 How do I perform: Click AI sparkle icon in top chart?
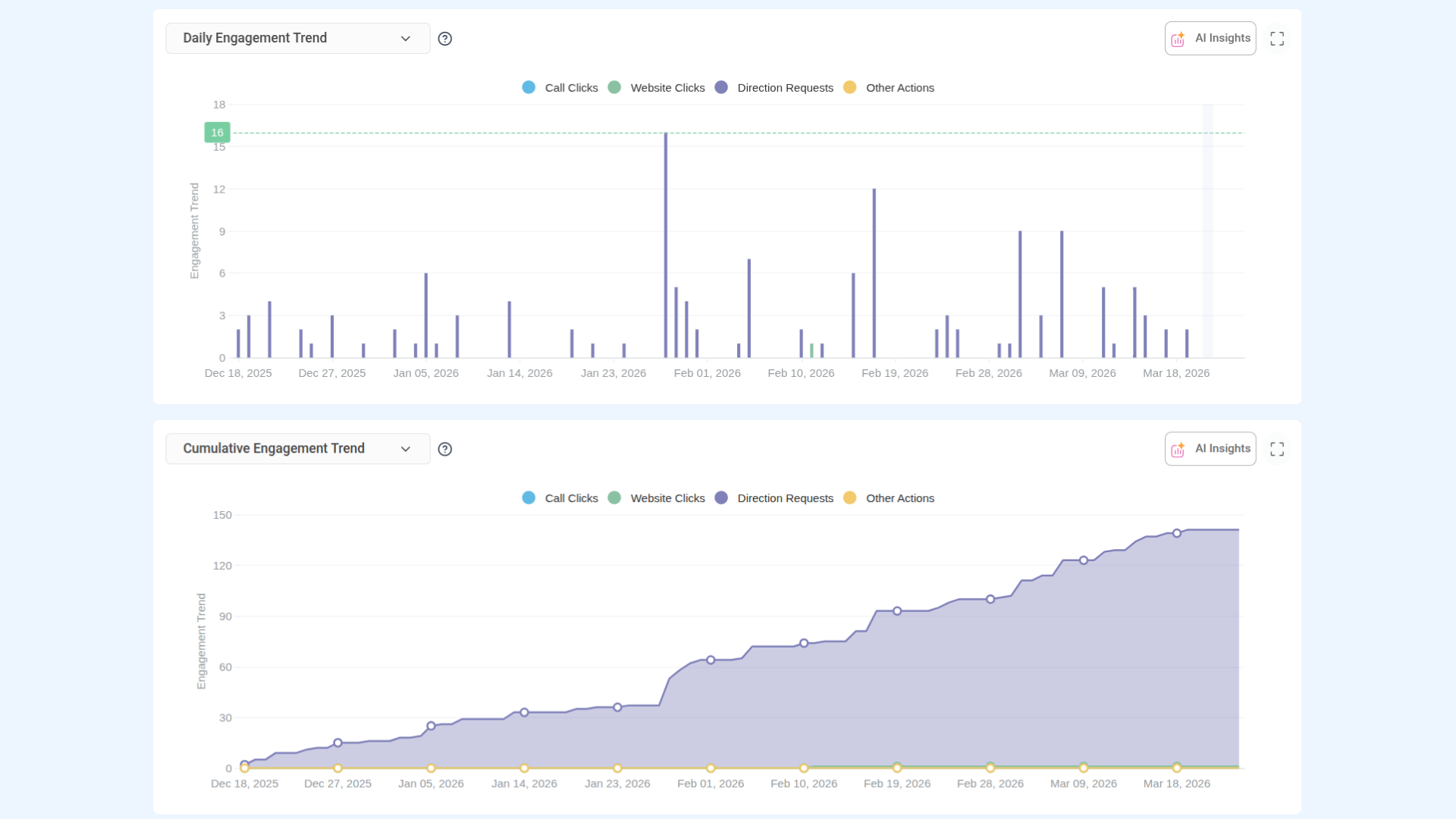(1178, 39)
